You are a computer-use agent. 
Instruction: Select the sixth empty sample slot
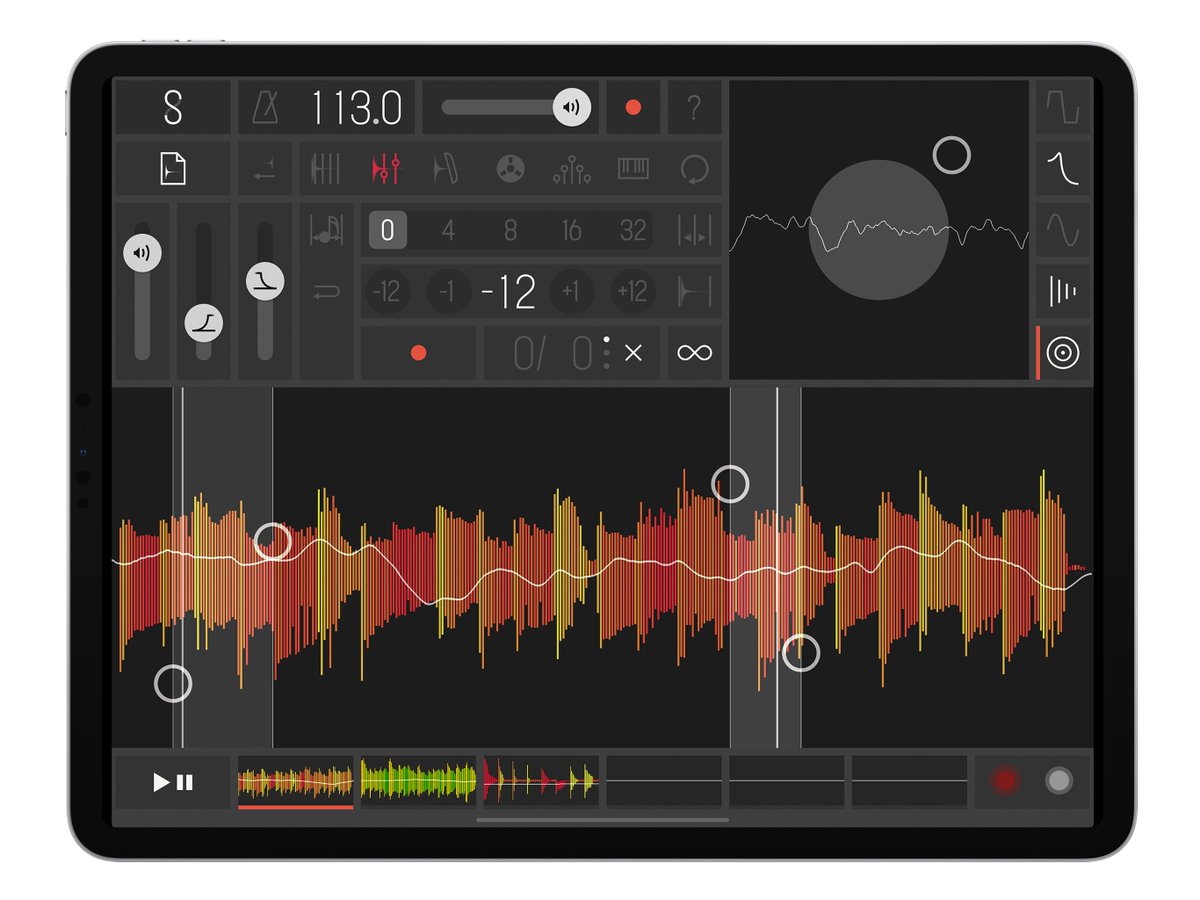(909, 782)
